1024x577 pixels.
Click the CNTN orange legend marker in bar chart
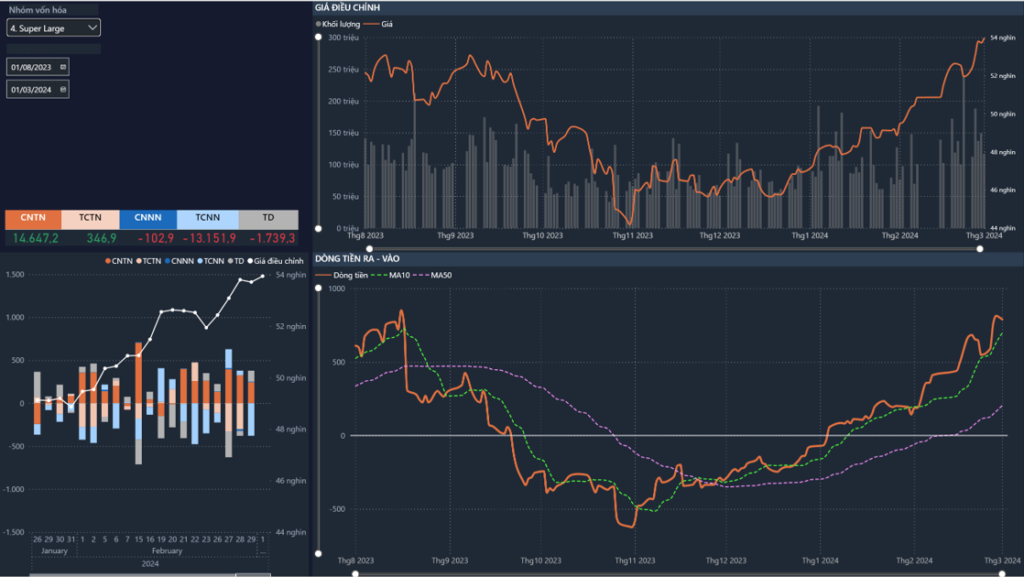[x=109, y=260]
